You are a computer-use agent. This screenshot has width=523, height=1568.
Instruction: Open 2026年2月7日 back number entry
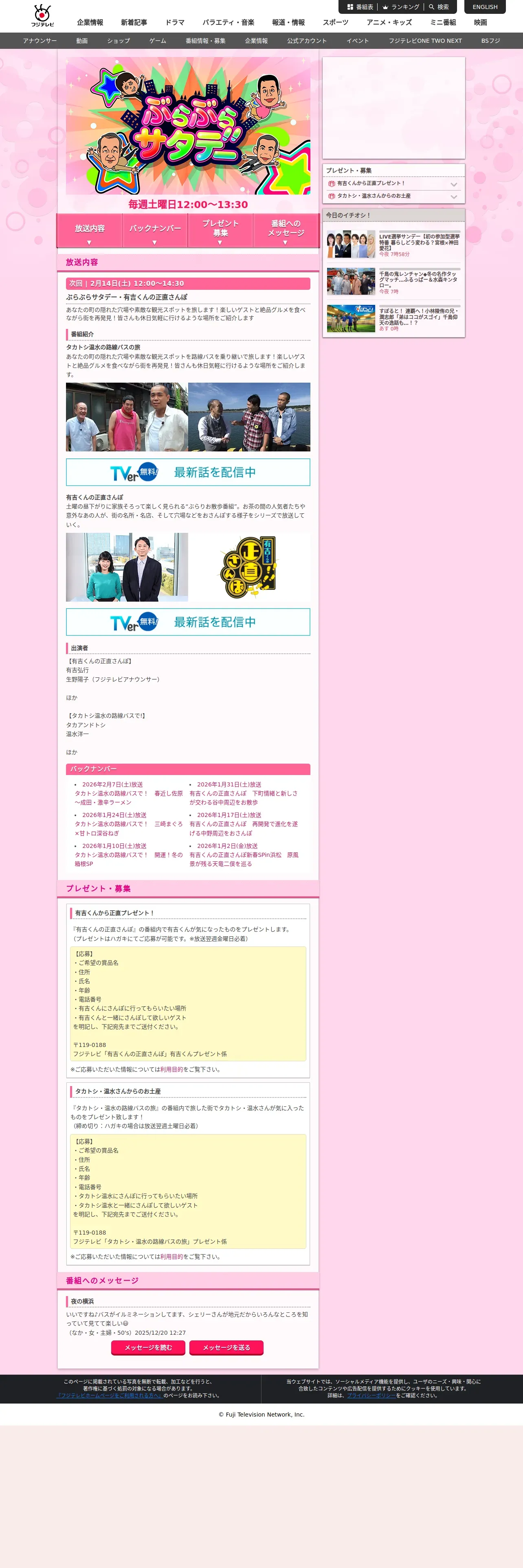[x=128, y=794]
